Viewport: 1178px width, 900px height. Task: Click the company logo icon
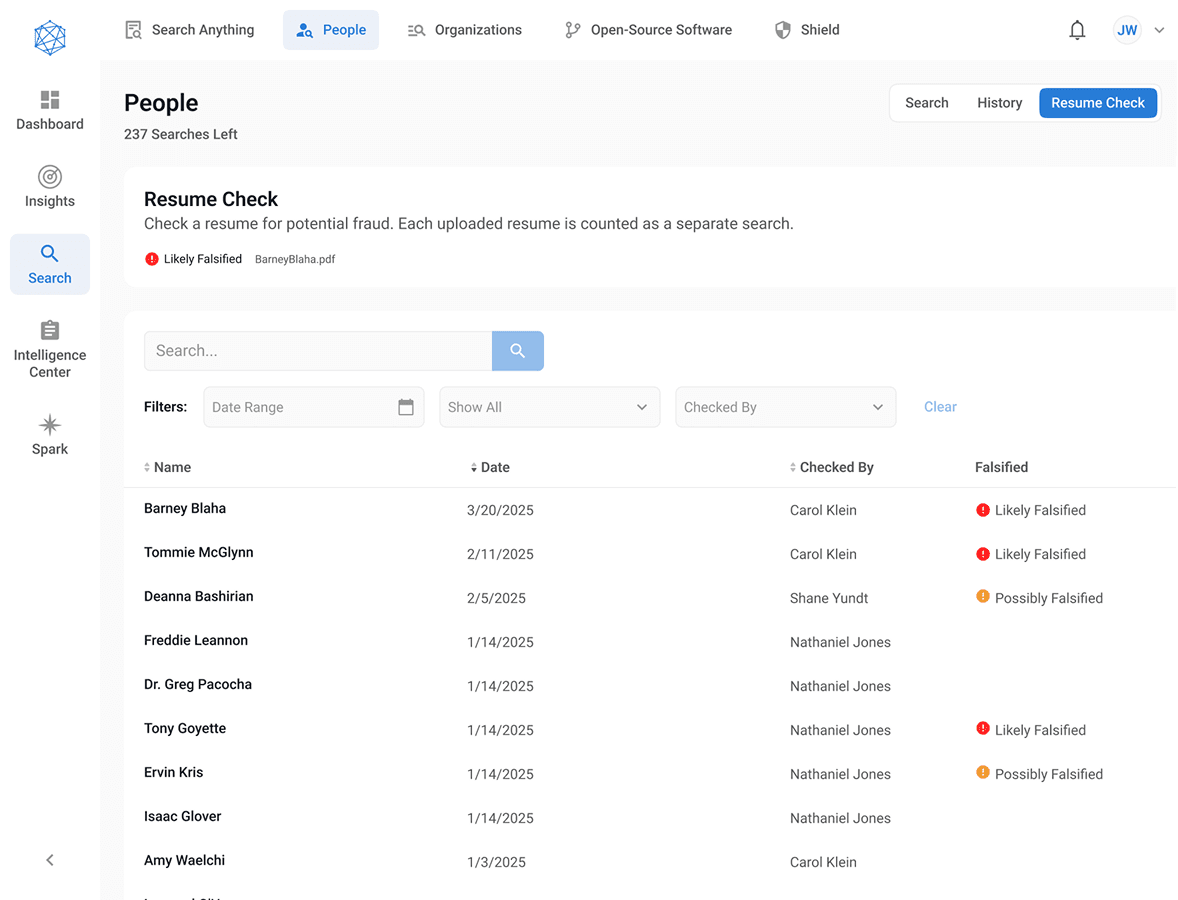pos(50,38)
